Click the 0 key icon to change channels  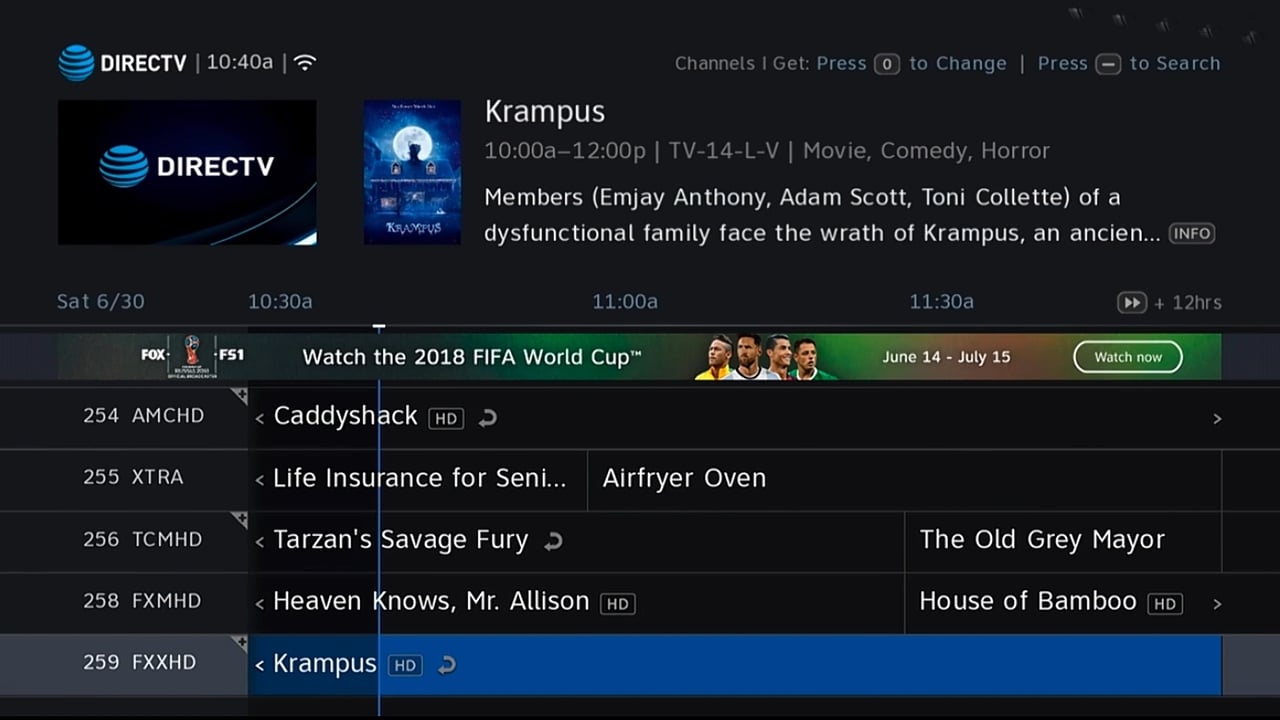click(x=887, y=64)
